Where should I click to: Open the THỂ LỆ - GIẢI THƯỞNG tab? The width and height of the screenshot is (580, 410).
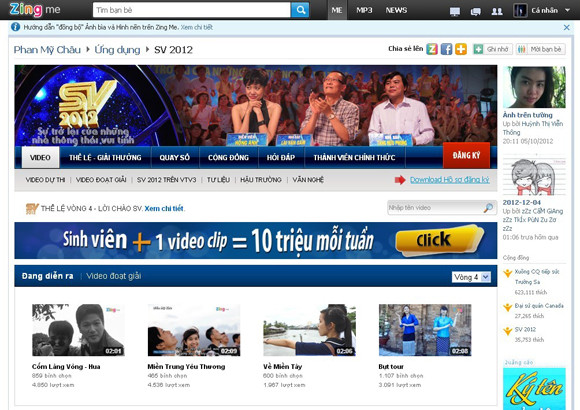(x=105, y=157)
